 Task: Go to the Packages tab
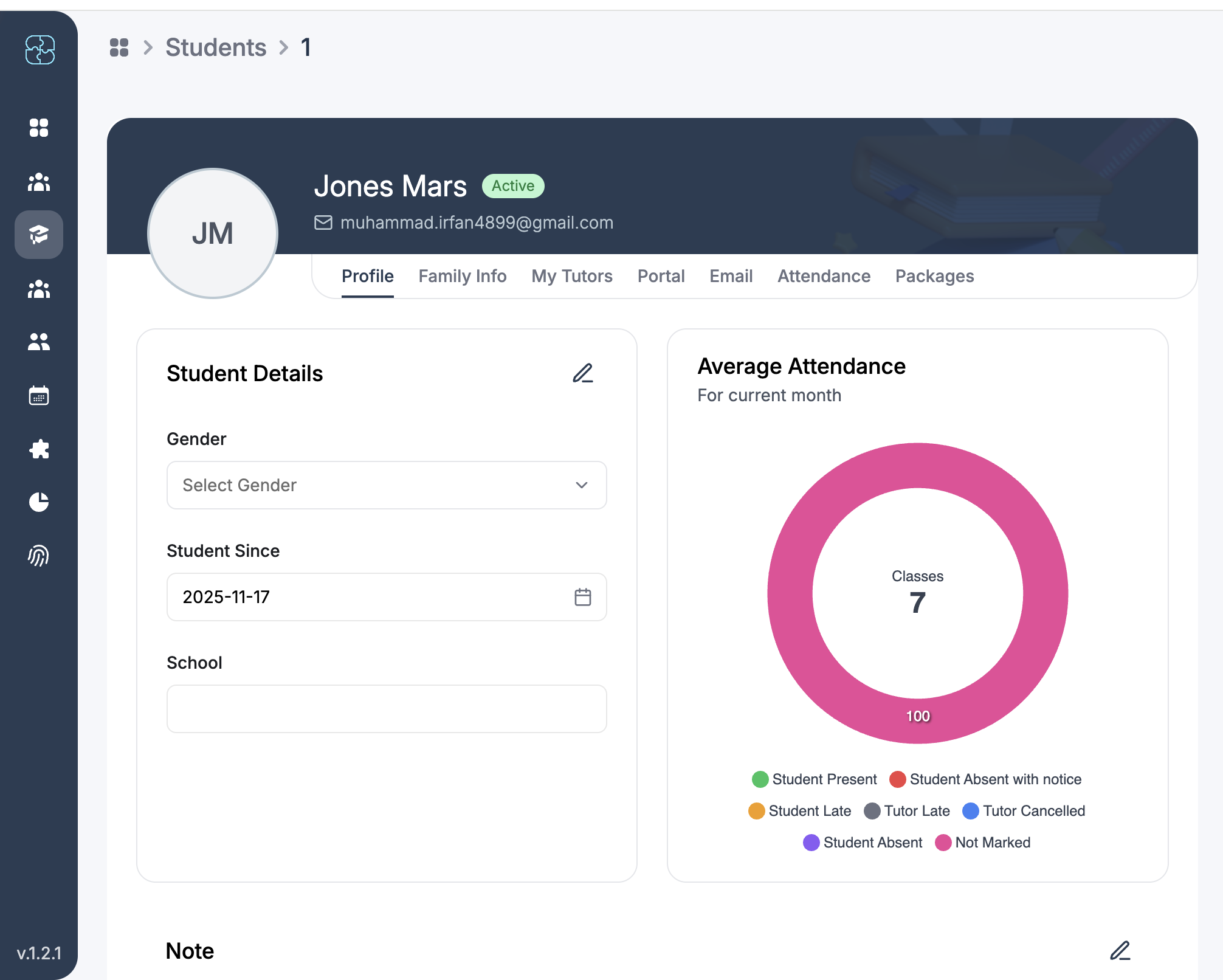tap(934, 276)
